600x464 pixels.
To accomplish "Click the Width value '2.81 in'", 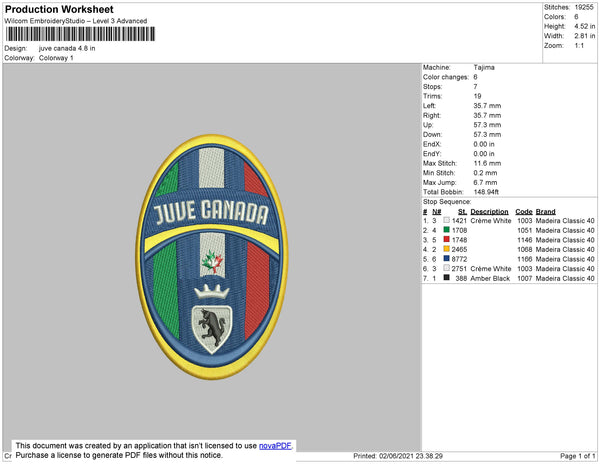I will coord(585,36).
